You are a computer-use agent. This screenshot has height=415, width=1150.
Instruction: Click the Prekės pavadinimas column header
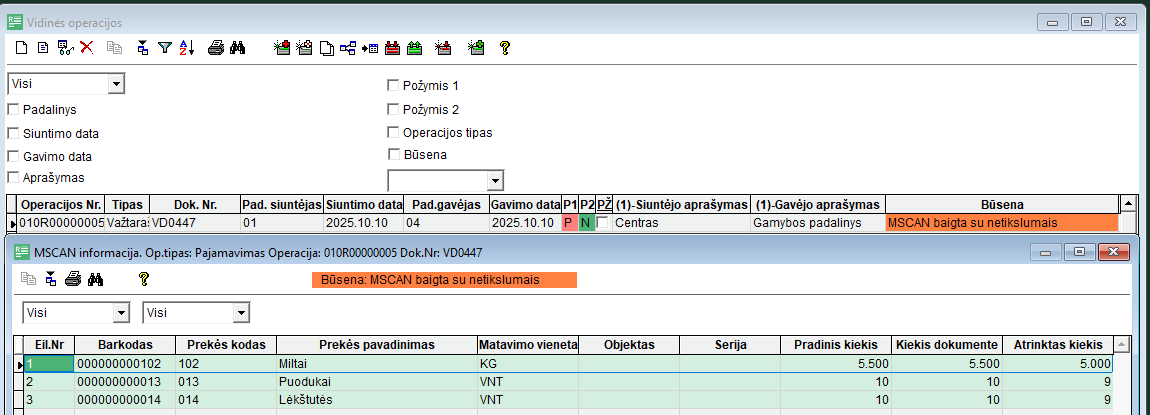click(377, 344)
